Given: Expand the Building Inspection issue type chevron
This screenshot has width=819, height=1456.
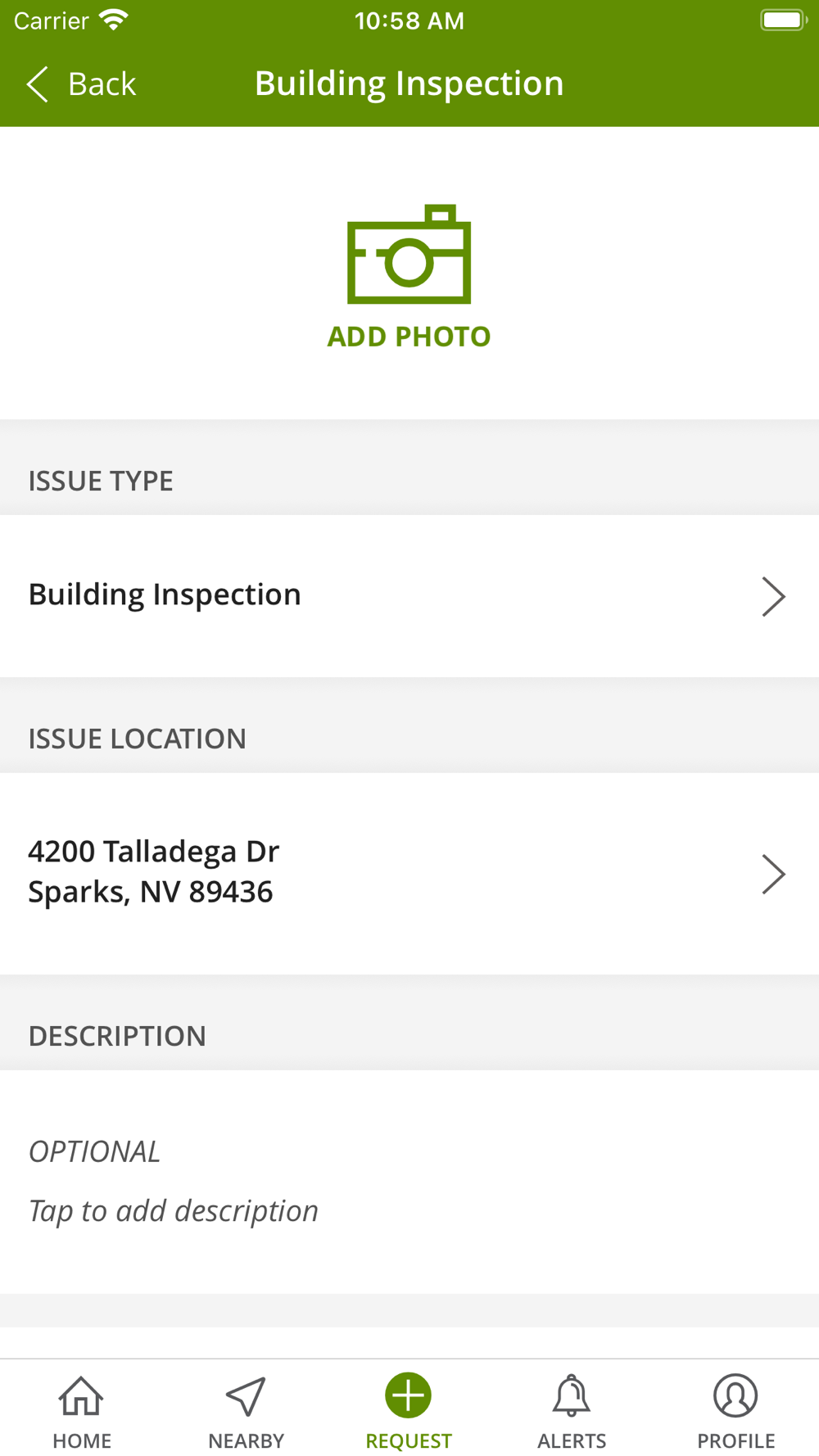Looking at the screenshot, I should [x=772, y=596].
